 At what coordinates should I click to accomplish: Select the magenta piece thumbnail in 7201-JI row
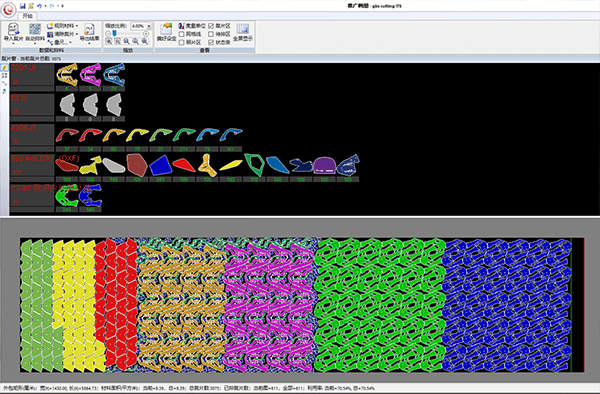(90, 75)
